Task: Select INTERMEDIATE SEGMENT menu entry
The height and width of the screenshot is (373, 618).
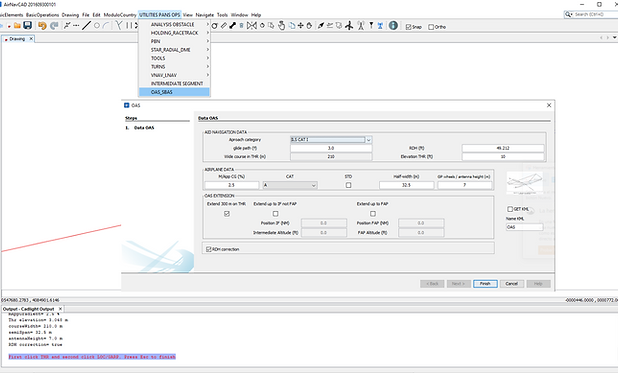Action: point(174,84)
